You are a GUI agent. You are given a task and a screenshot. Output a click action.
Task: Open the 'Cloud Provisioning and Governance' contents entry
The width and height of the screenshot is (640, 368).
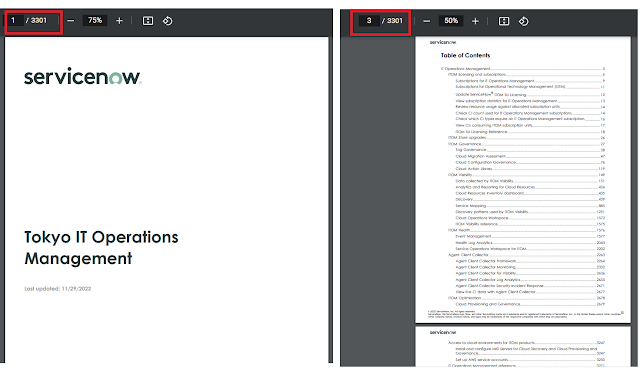pyautogui.click(x=530, y=304)
